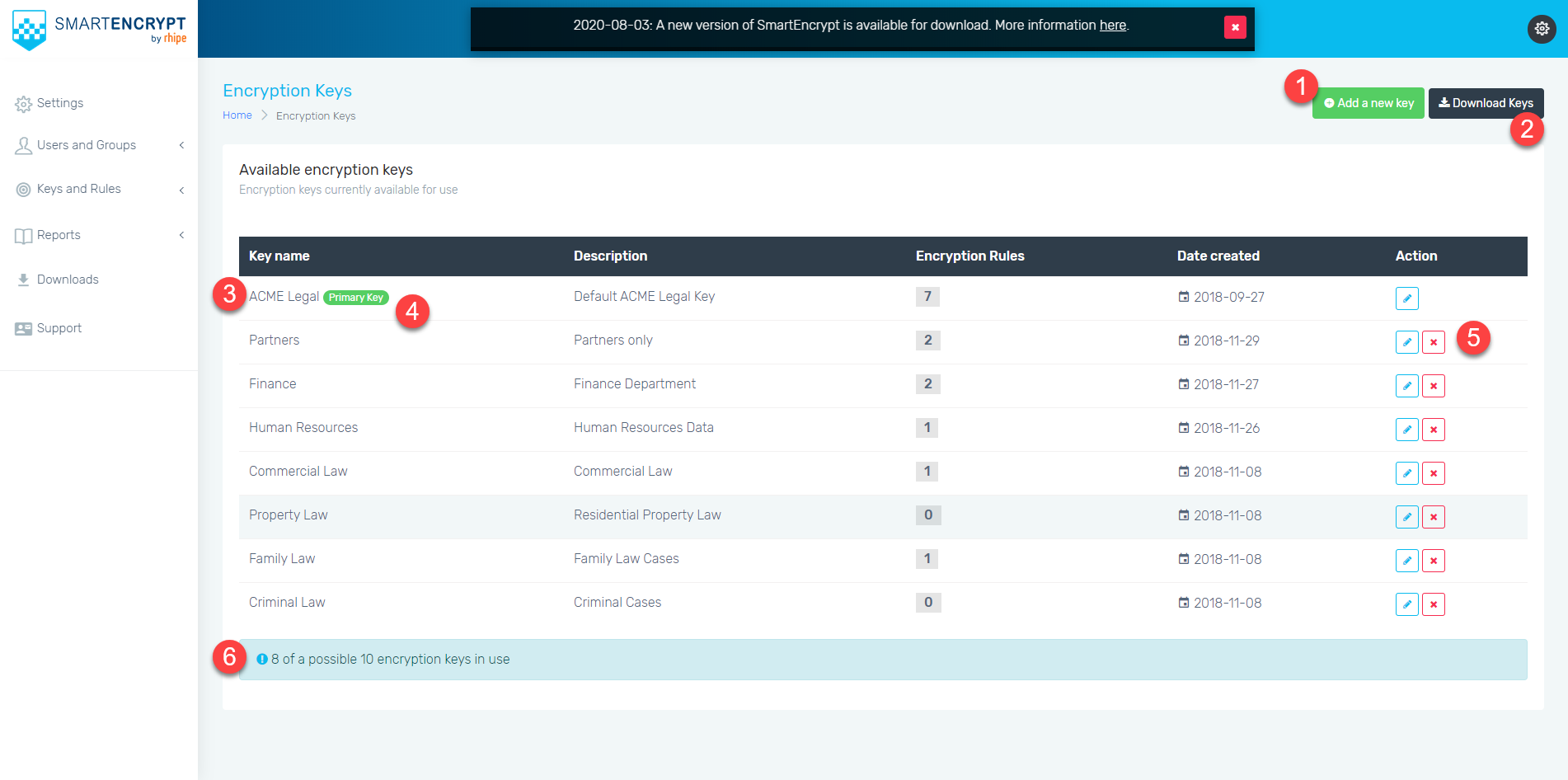Click the Partners rules count badge

pyautogui.click(x=927, y=341)
